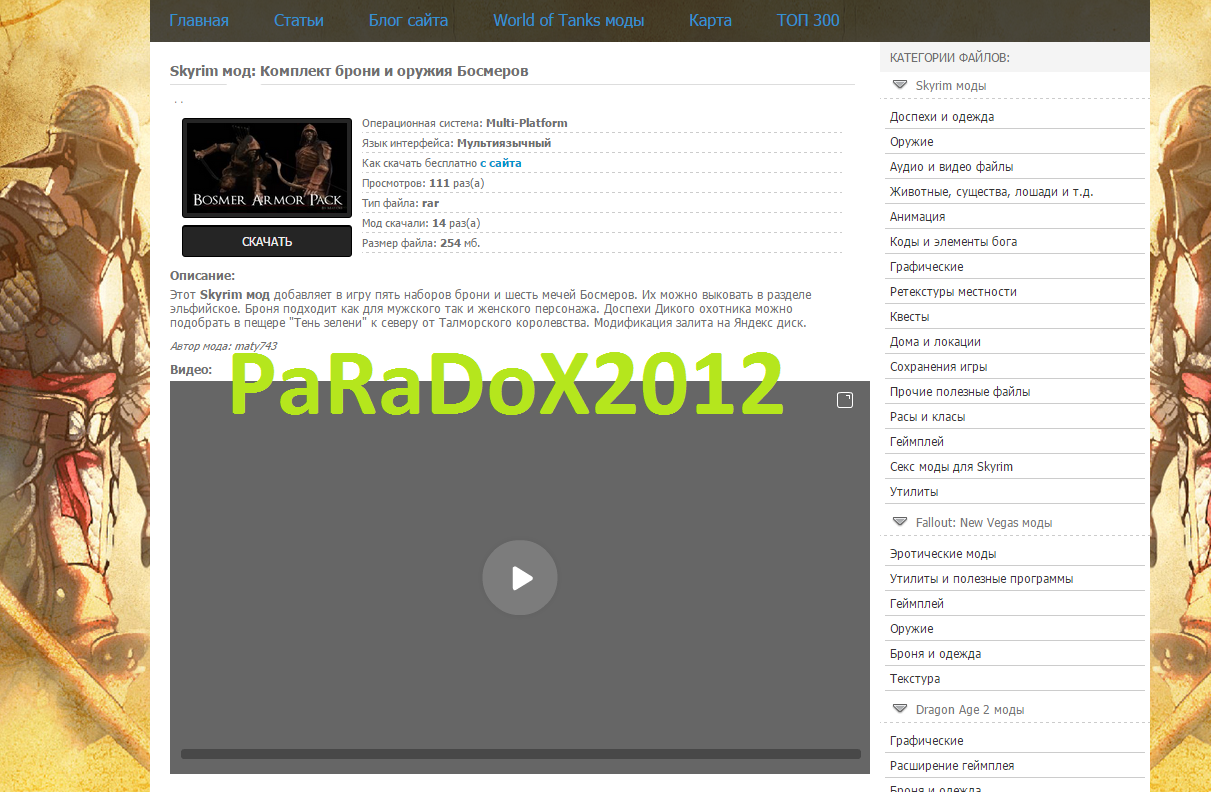Click the video expand icon

point(845,400)
